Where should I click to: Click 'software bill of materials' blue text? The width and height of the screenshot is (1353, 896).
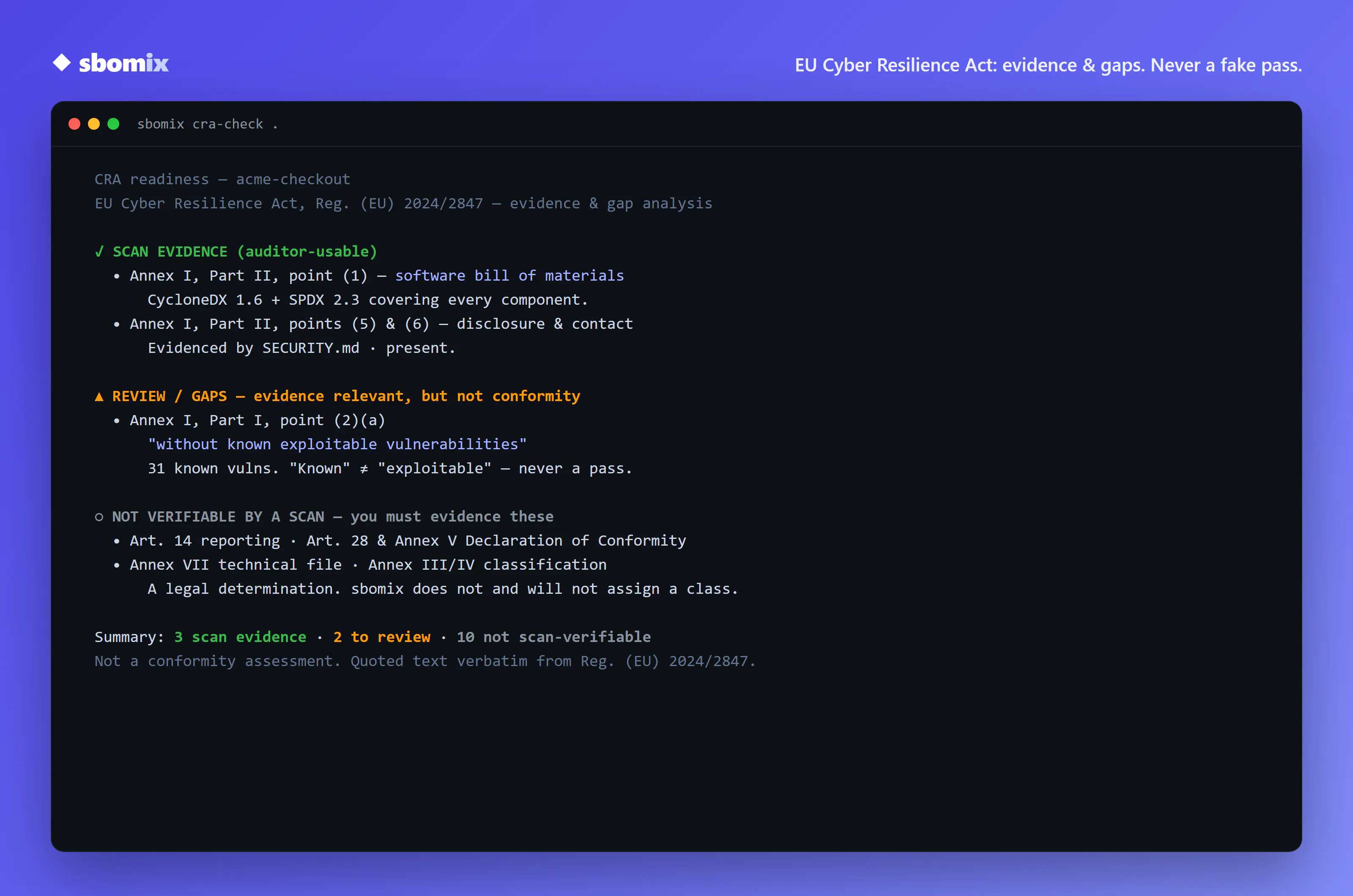pos(509,276)
